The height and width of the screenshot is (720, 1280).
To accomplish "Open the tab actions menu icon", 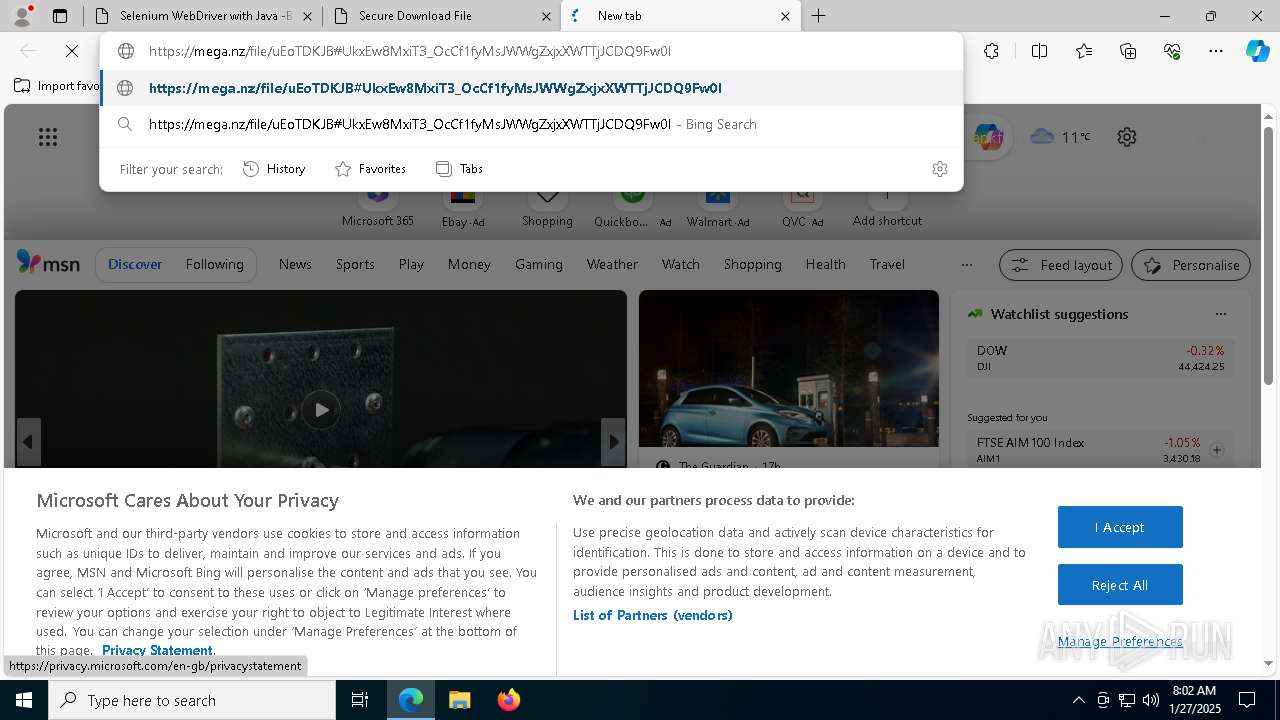I will click(60, 16).
